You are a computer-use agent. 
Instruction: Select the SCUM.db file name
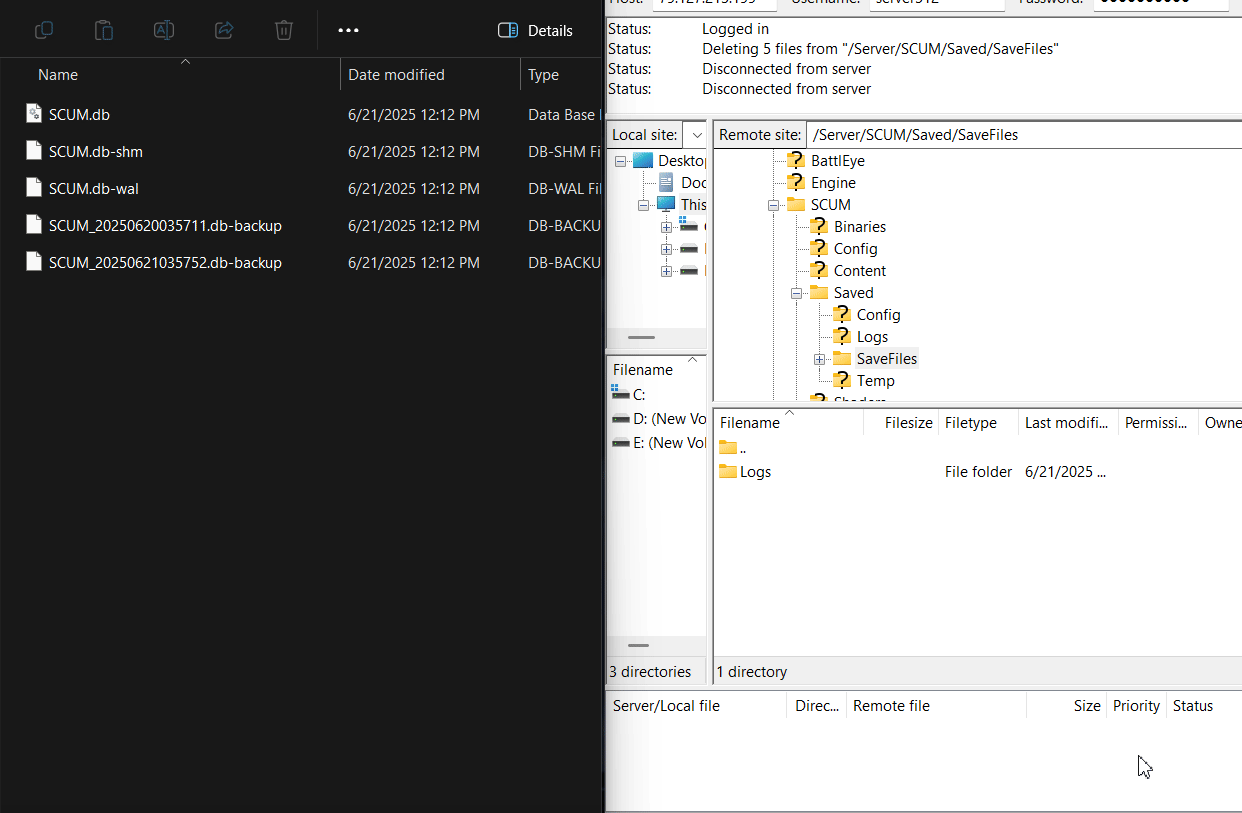[79, 115]
